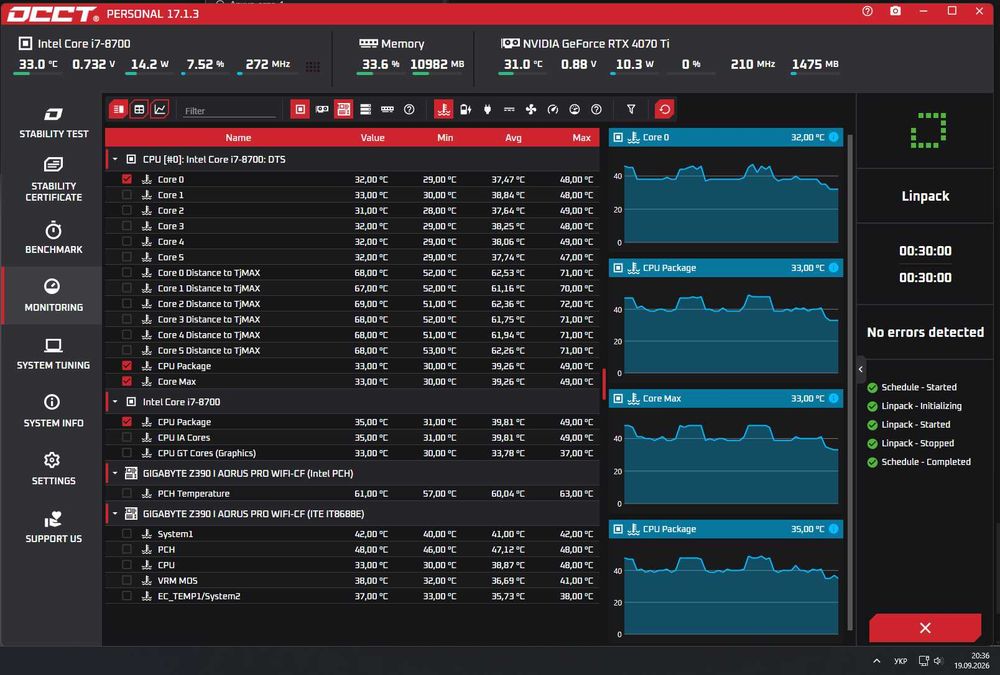Image resolution: width=1000 pixels, height=675 pixels.
Task: Open the Stability Test section
Action: [54, 122]
